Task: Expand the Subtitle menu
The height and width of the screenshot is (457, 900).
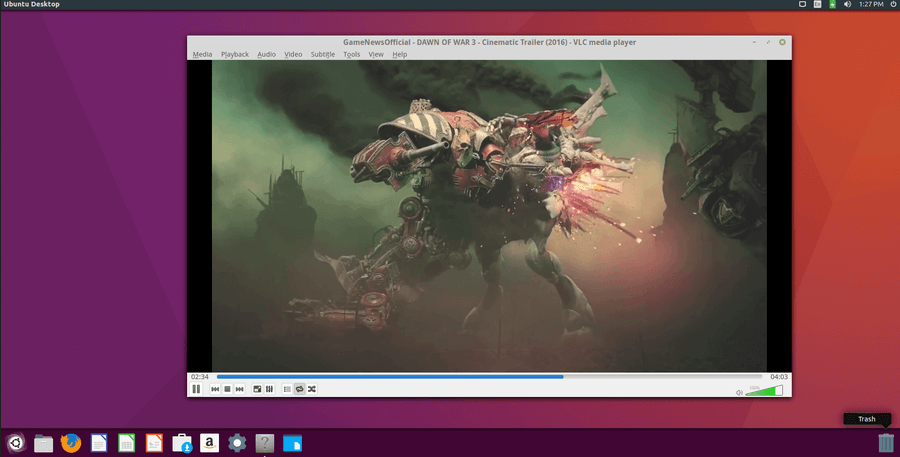Action: [322, 54]
